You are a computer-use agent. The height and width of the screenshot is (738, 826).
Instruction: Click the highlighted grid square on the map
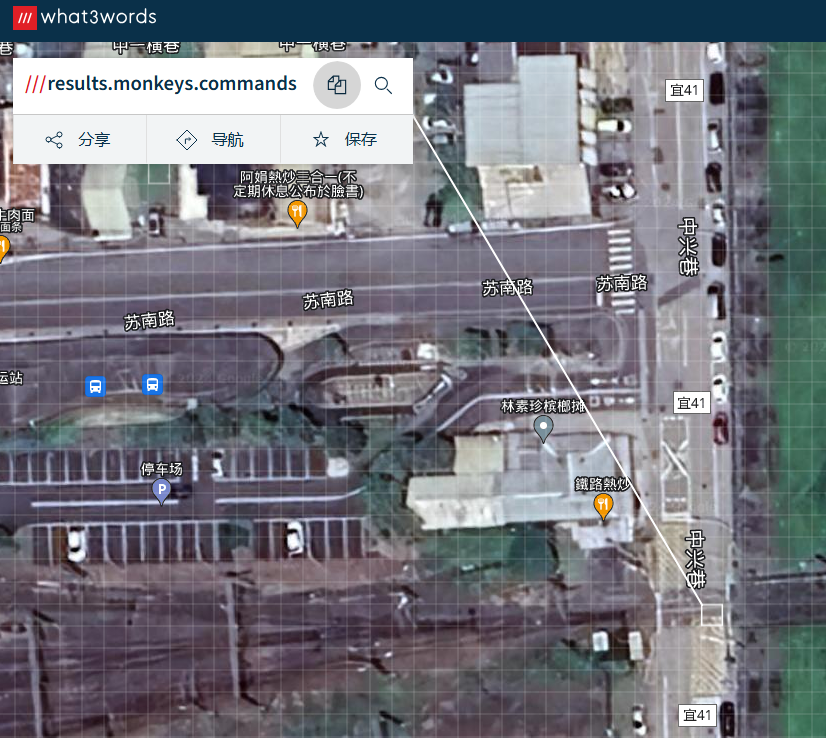(712, 615)
